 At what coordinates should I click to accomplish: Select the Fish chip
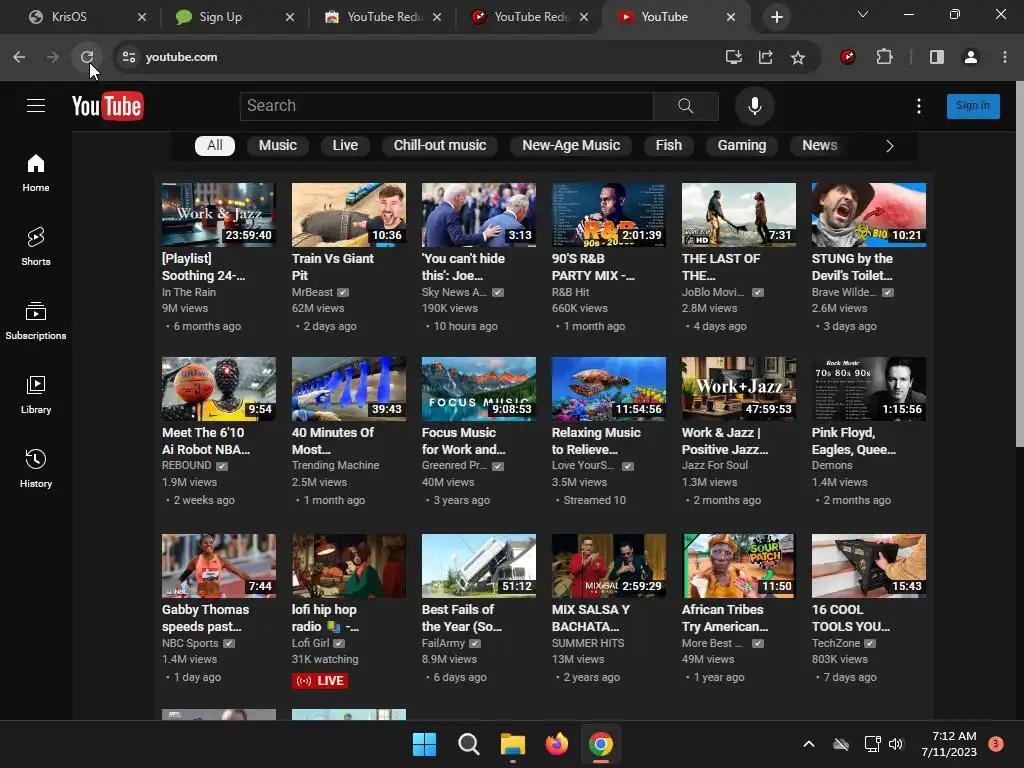tap(669, 146)
